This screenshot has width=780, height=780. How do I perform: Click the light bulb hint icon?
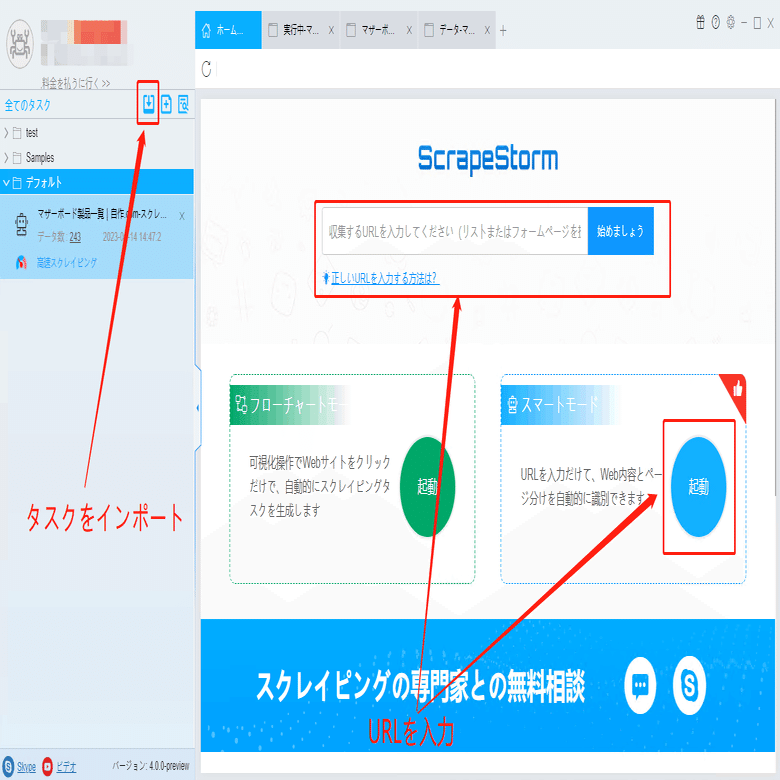[326, 278]
